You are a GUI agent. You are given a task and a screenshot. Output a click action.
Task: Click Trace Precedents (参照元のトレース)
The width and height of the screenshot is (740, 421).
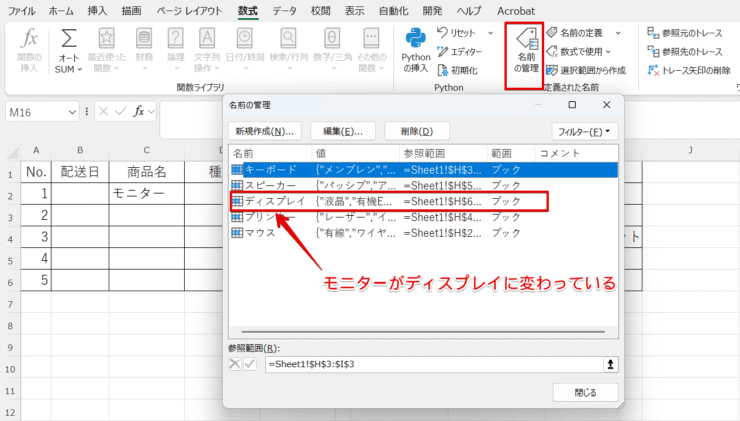685,33
